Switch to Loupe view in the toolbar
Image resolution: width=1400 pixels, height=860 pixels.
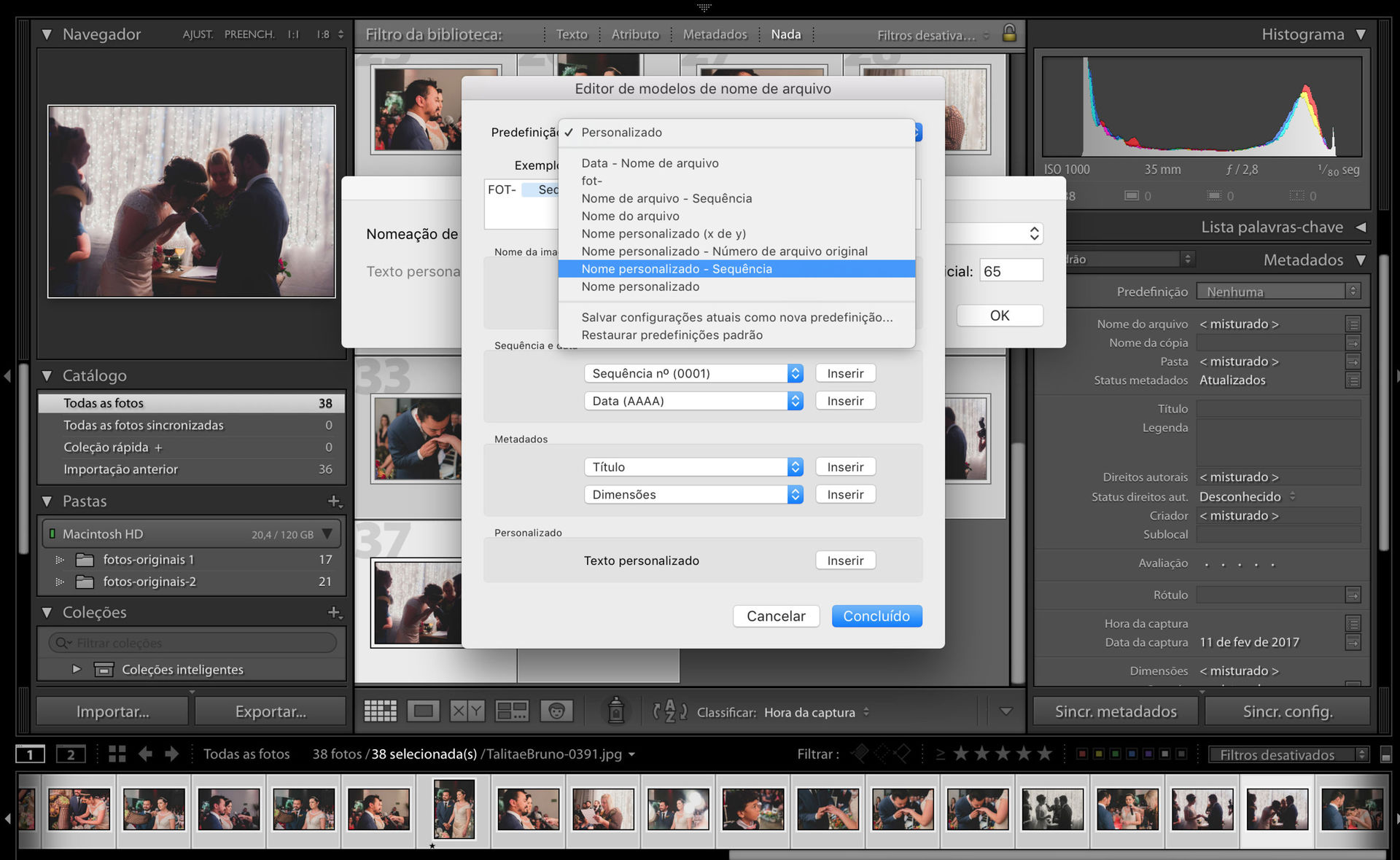pos(424,711)
